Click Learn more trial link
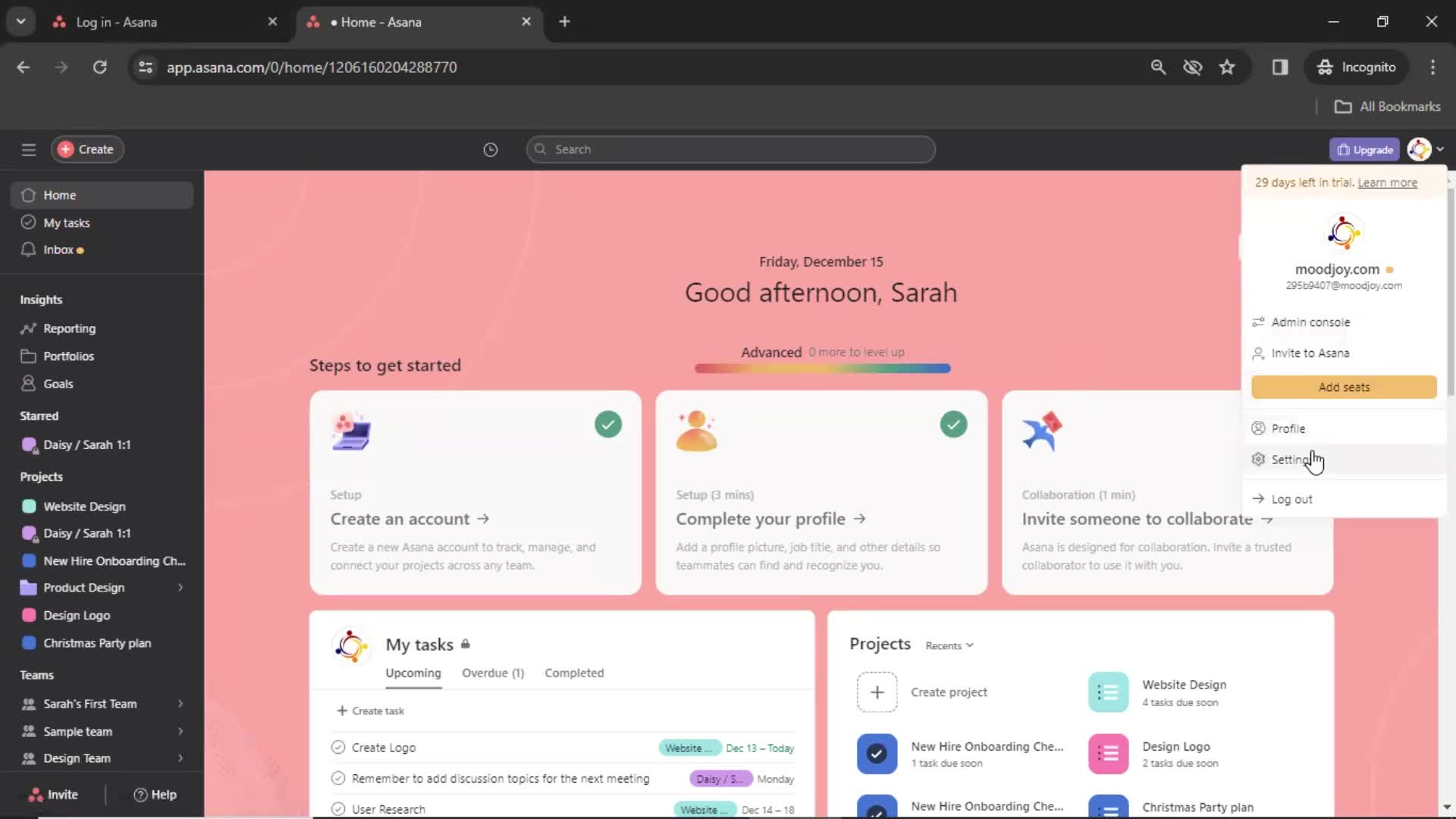The image size is (1456, 819). tap(1387, 183)
